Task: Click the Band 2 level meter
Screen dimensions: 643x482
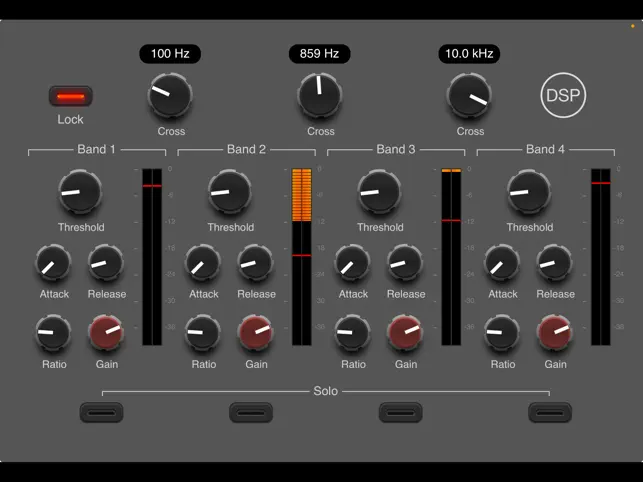Action: tap(302, 257)
